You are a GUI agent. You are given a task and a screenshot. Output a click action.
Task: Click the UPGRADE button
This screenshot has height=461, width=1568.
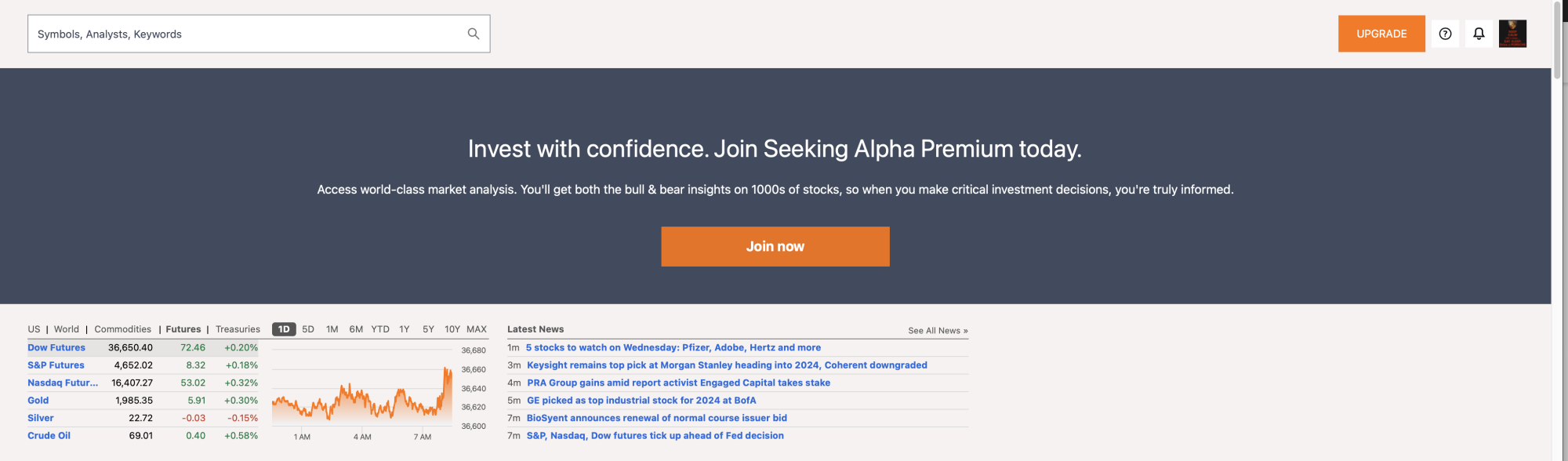[x=1381, y=34]
